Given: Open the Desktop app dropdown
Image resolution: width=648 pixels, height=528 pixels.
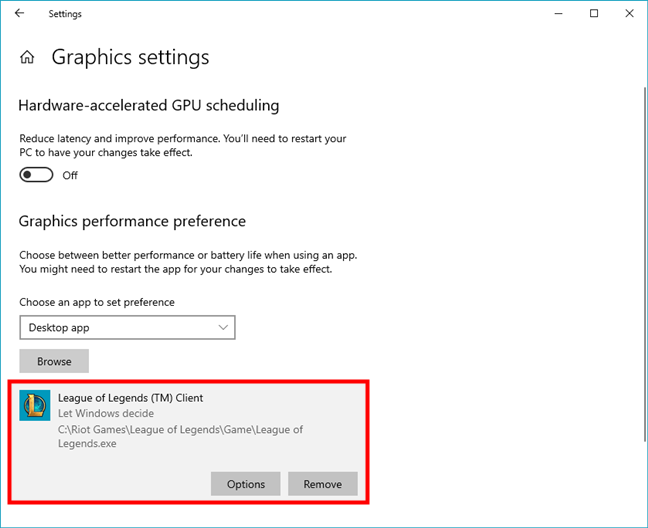Looking at the screenshot, I should (x=127, y=328).
